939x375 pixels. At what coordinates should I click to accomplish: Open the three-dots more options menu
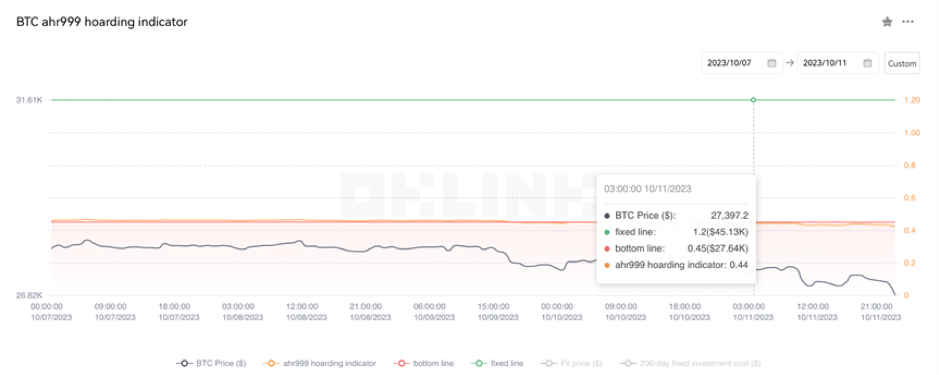908,22
